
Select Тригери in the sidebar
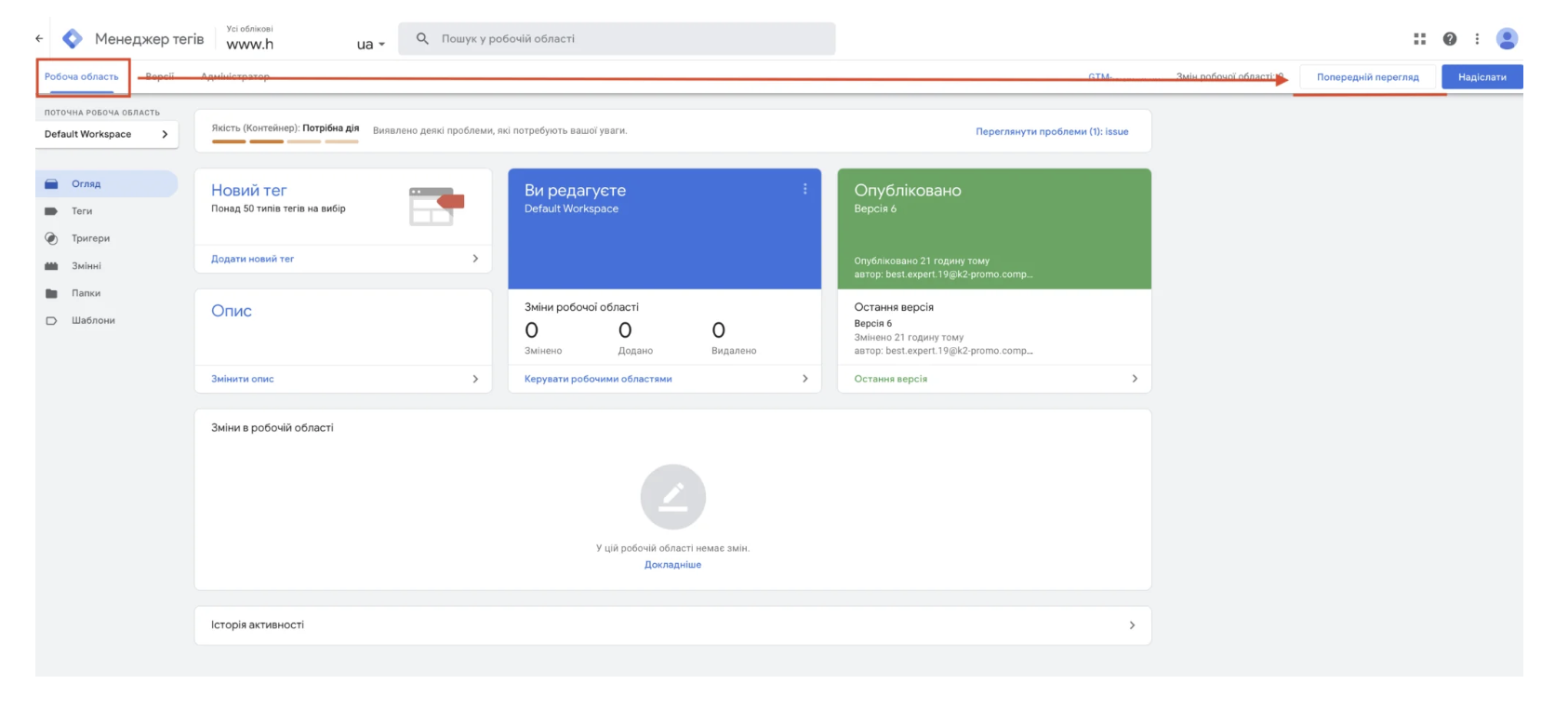(107, 238)
